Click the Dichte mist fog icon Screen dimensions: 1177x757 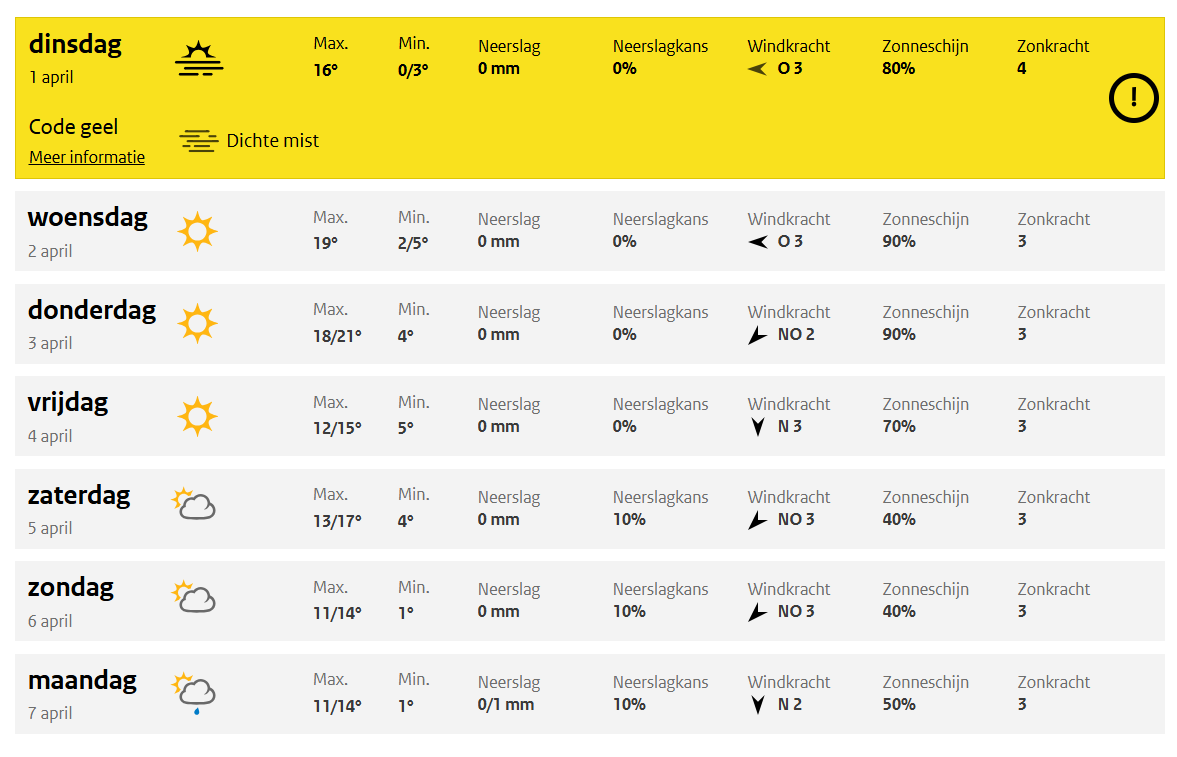pos(199,141)
